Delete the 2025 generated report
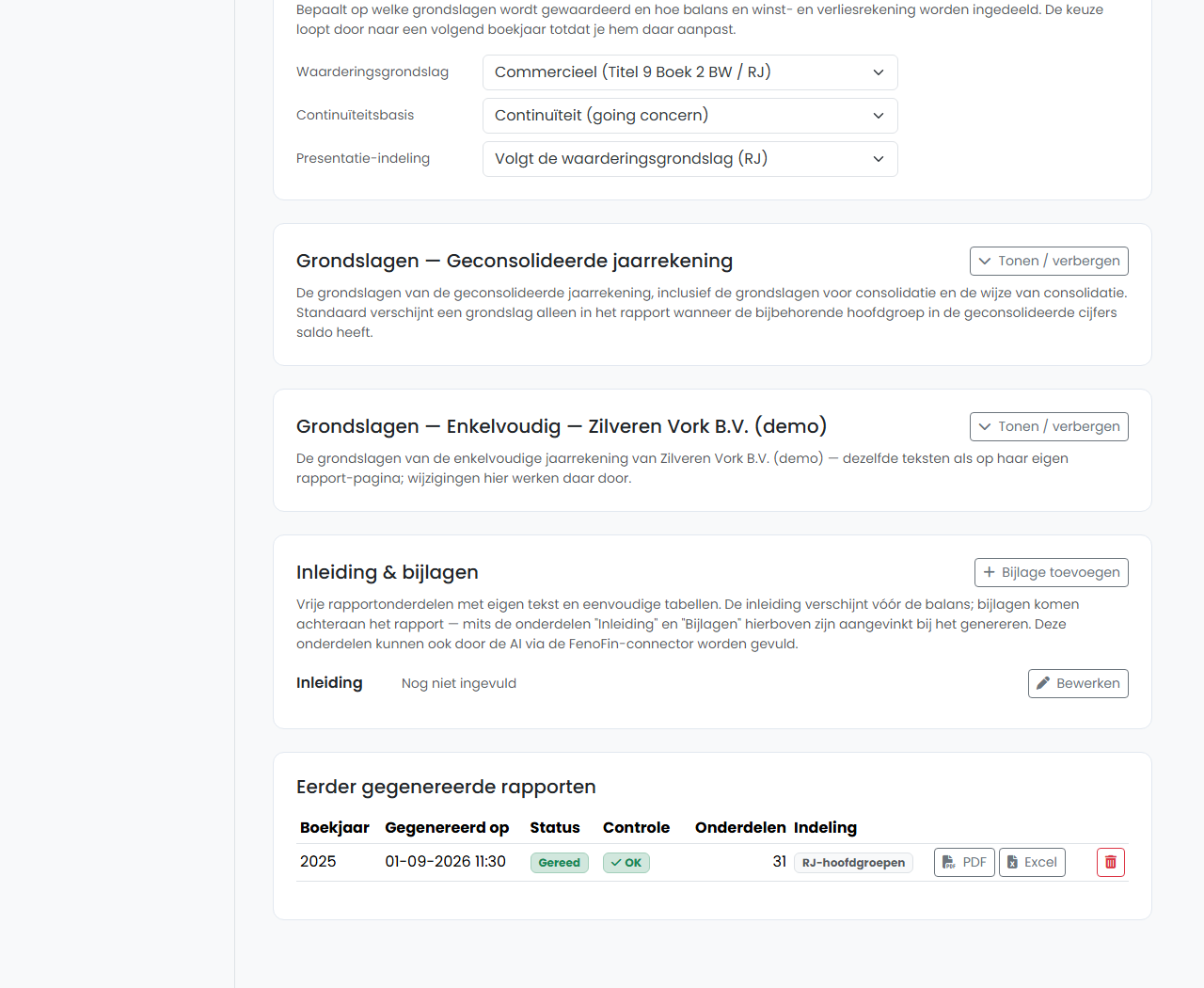The width and height of the screenshot is (1204, 988). pyautogui.click(x=1110, y=862)
